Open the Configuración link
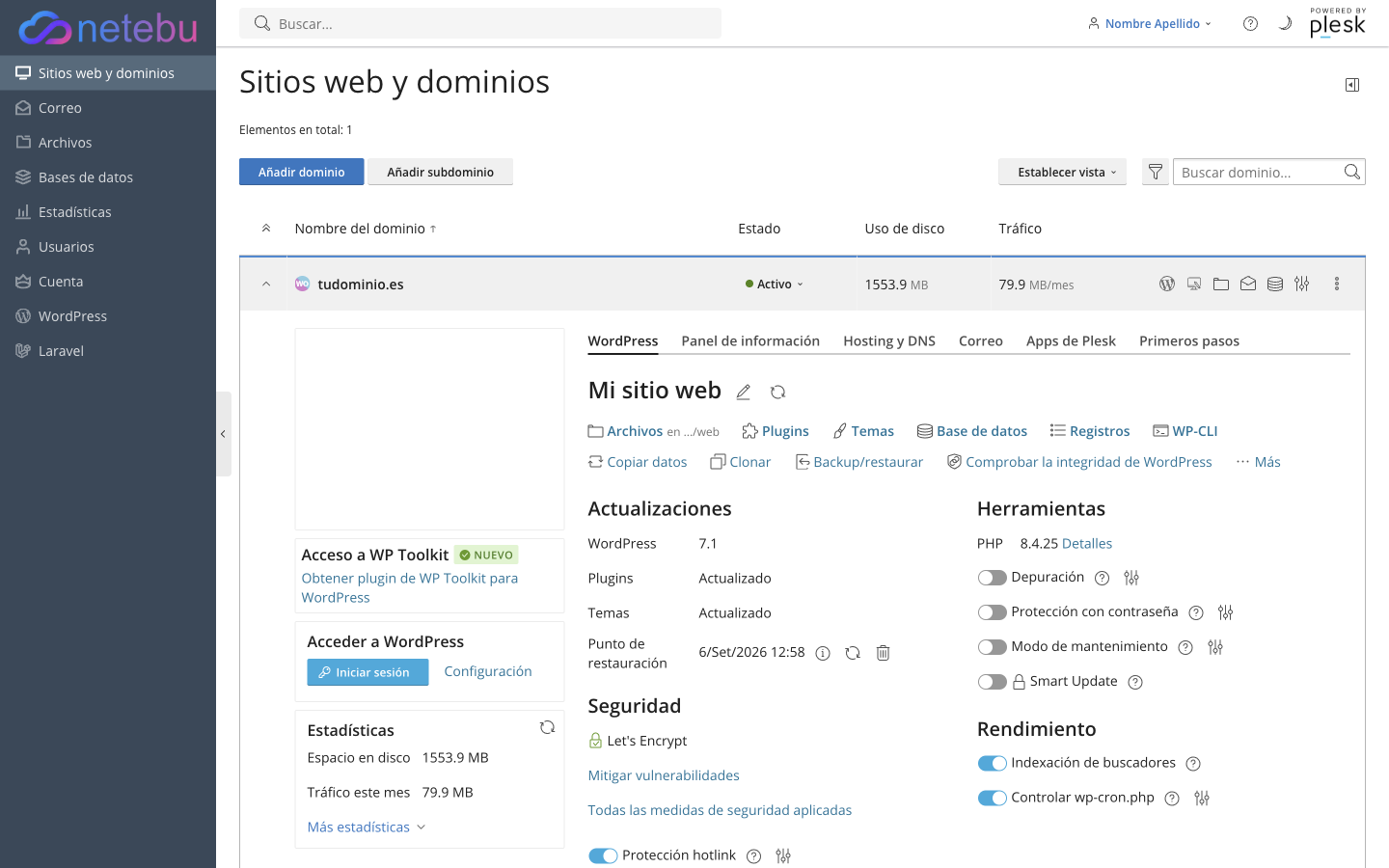Viewport: 1389px width, 868px height. [488, 671]
